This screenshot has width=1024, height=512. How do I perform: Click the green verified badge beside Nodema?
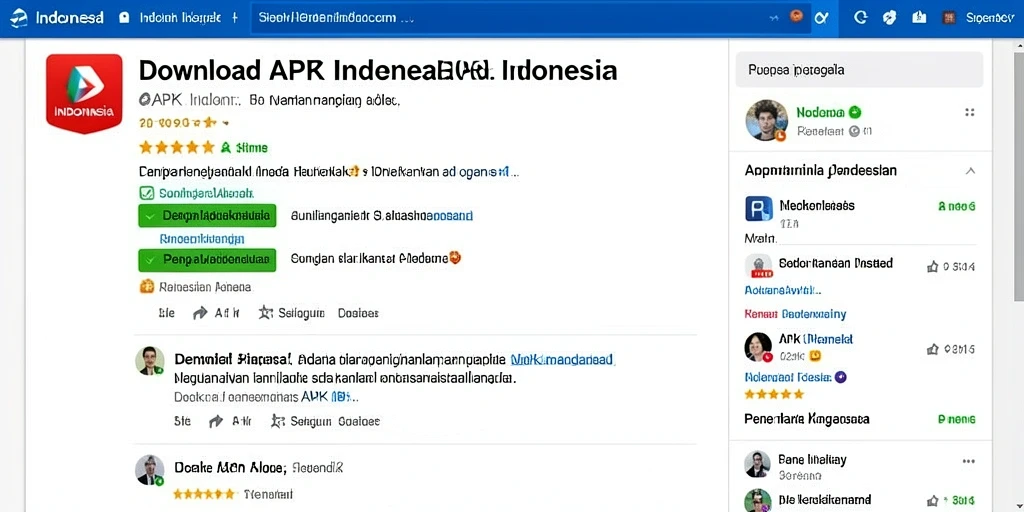click(x=856, y=112)
